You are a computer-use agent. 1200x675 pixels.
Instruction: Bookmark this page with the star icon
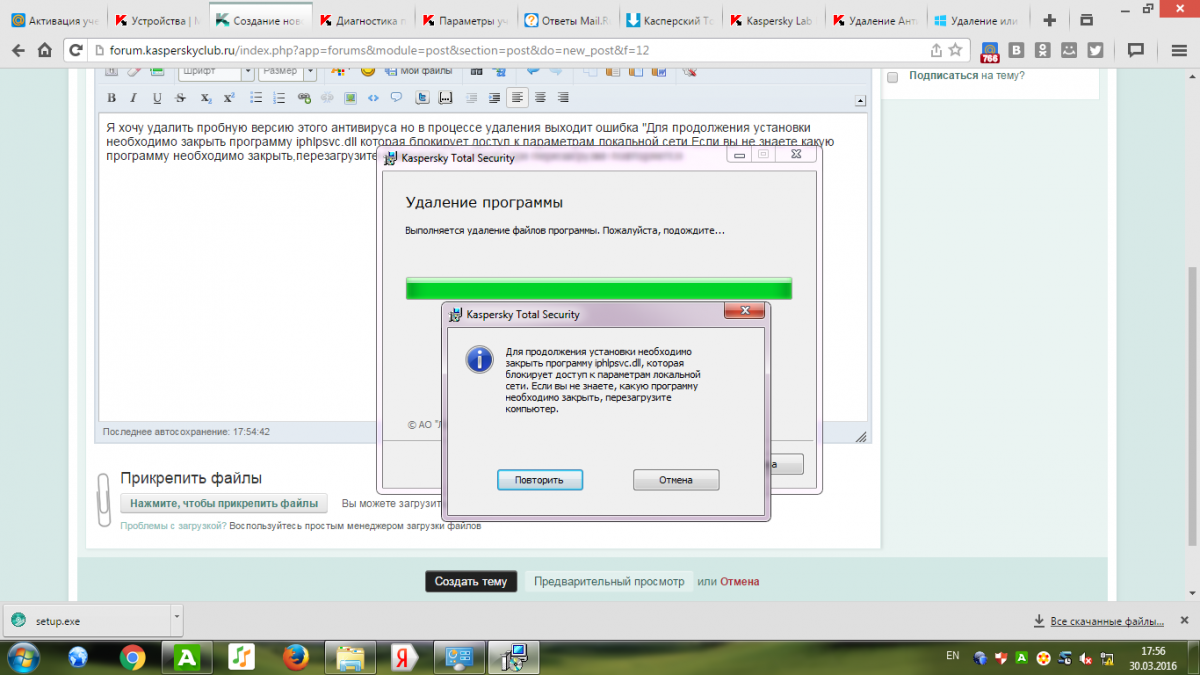956,50
